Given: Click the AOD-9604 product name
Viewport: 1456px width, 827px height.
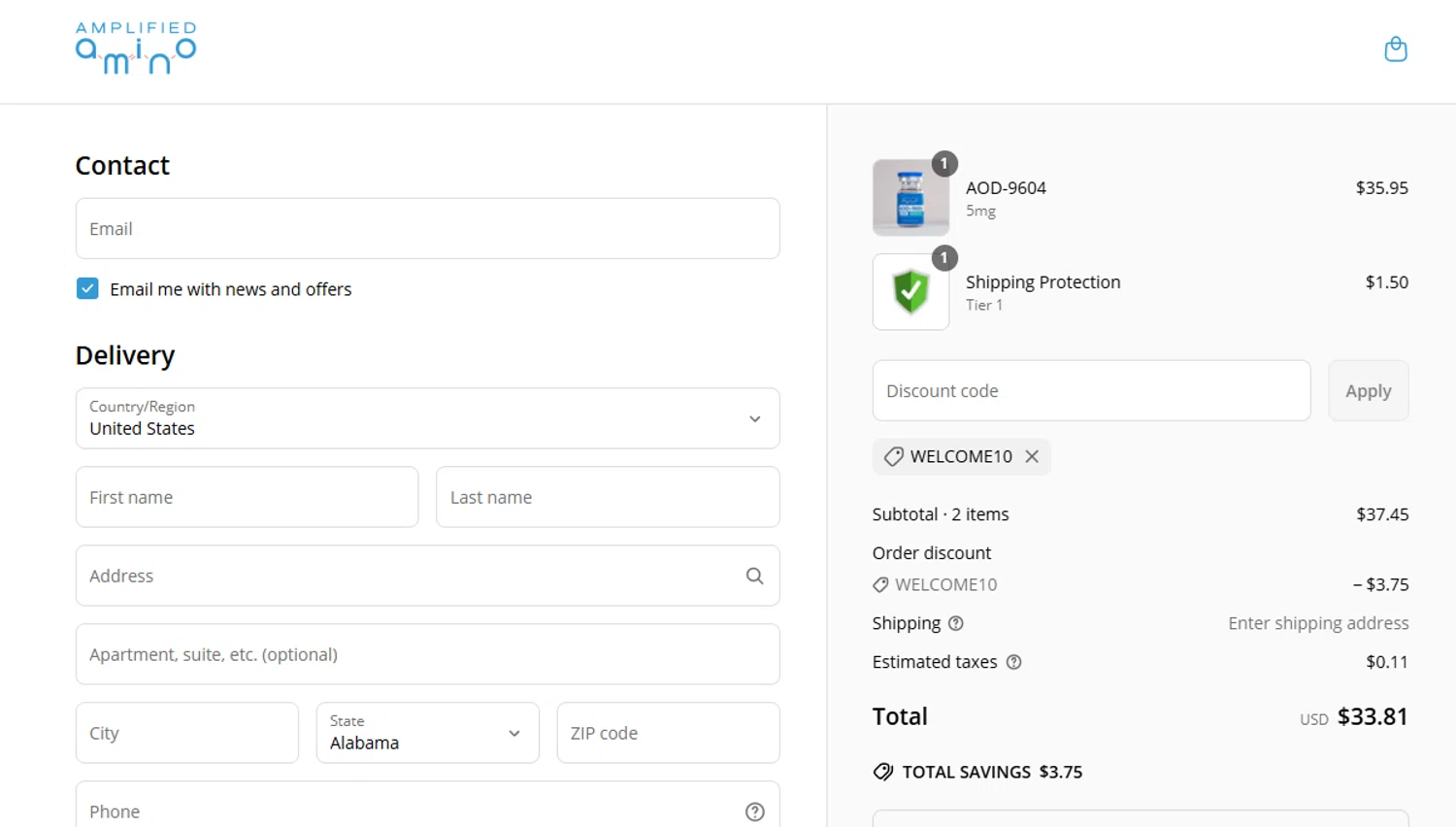Looking at the screenshot, I should (1006, 187).
